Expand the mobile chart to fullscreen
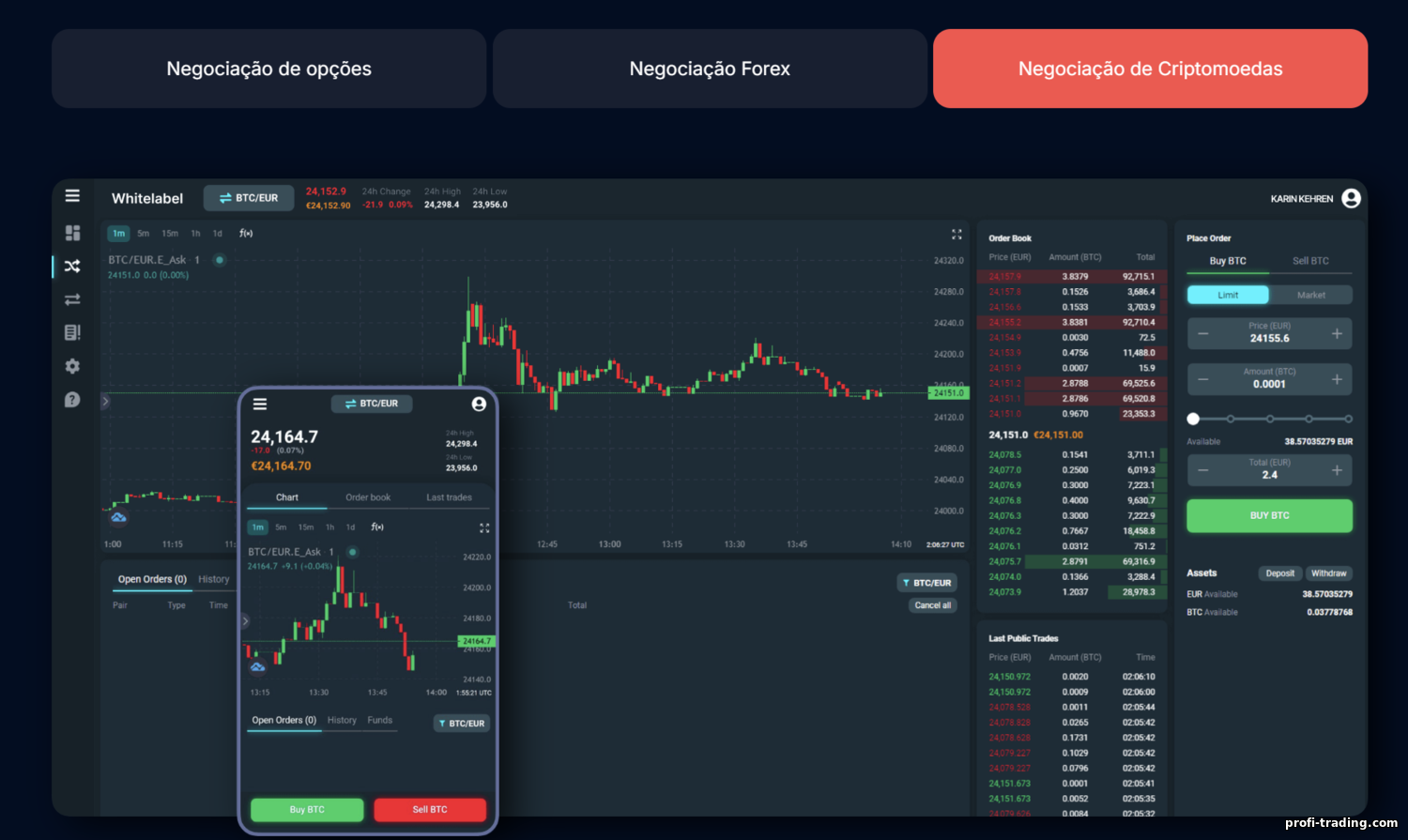 point(484,527)
